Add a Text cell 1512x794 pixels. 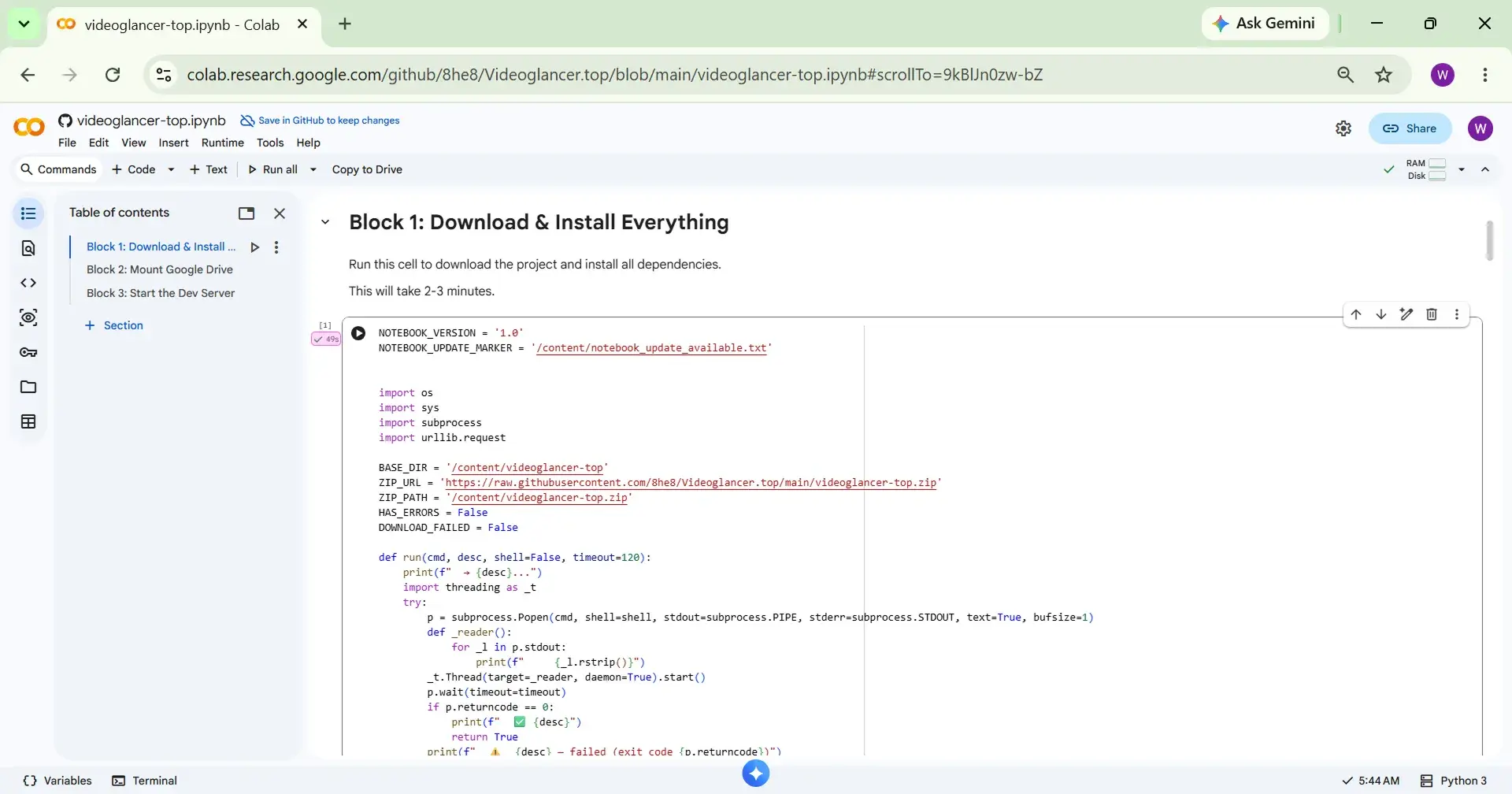point(208,169)
